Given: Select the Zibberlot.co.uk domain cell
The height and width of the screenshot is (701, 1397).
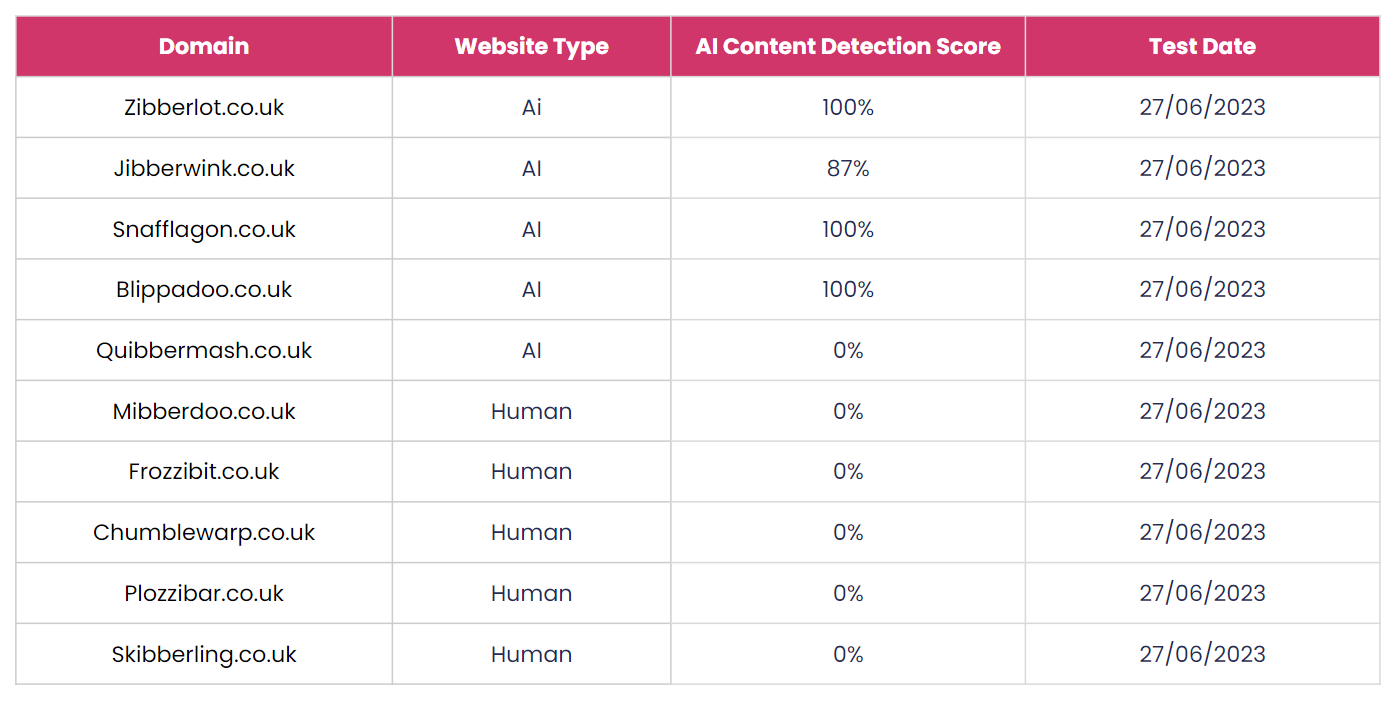Looking at the screenshot, I should (x=204, y=107).
